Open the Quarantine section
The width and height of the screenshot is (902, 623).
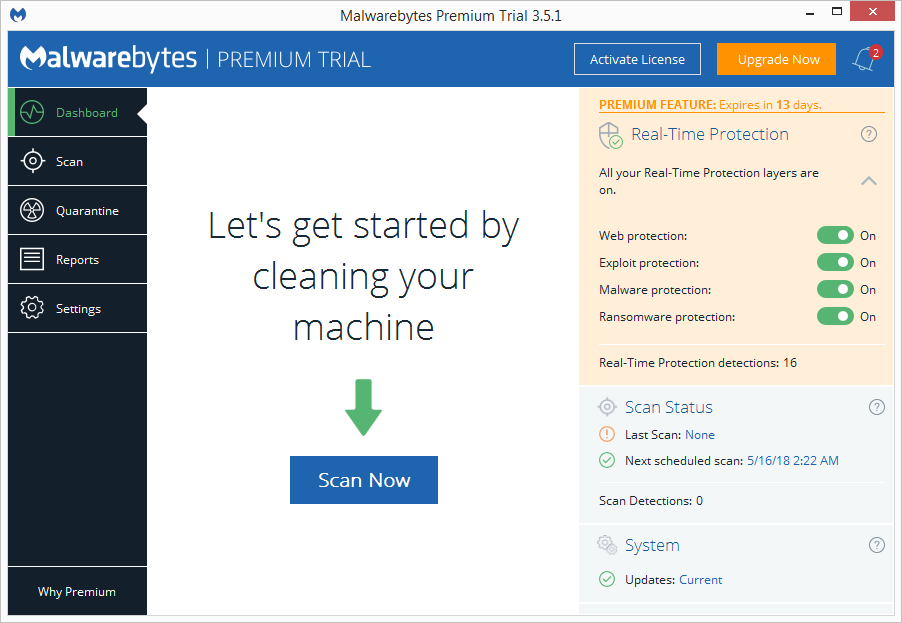click(78, 210)
